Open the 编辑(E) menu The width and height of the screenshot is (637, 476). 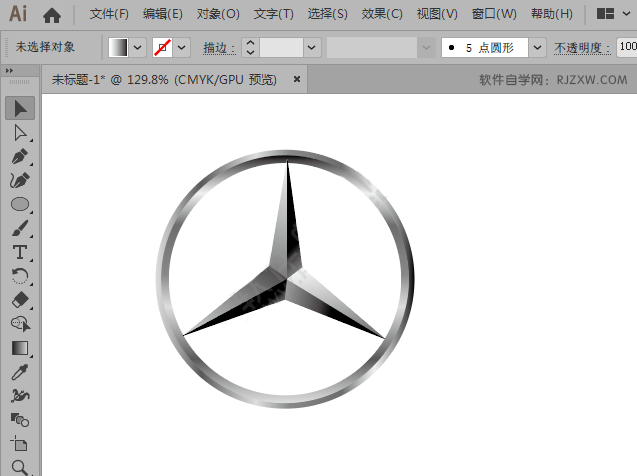(162, 14)
